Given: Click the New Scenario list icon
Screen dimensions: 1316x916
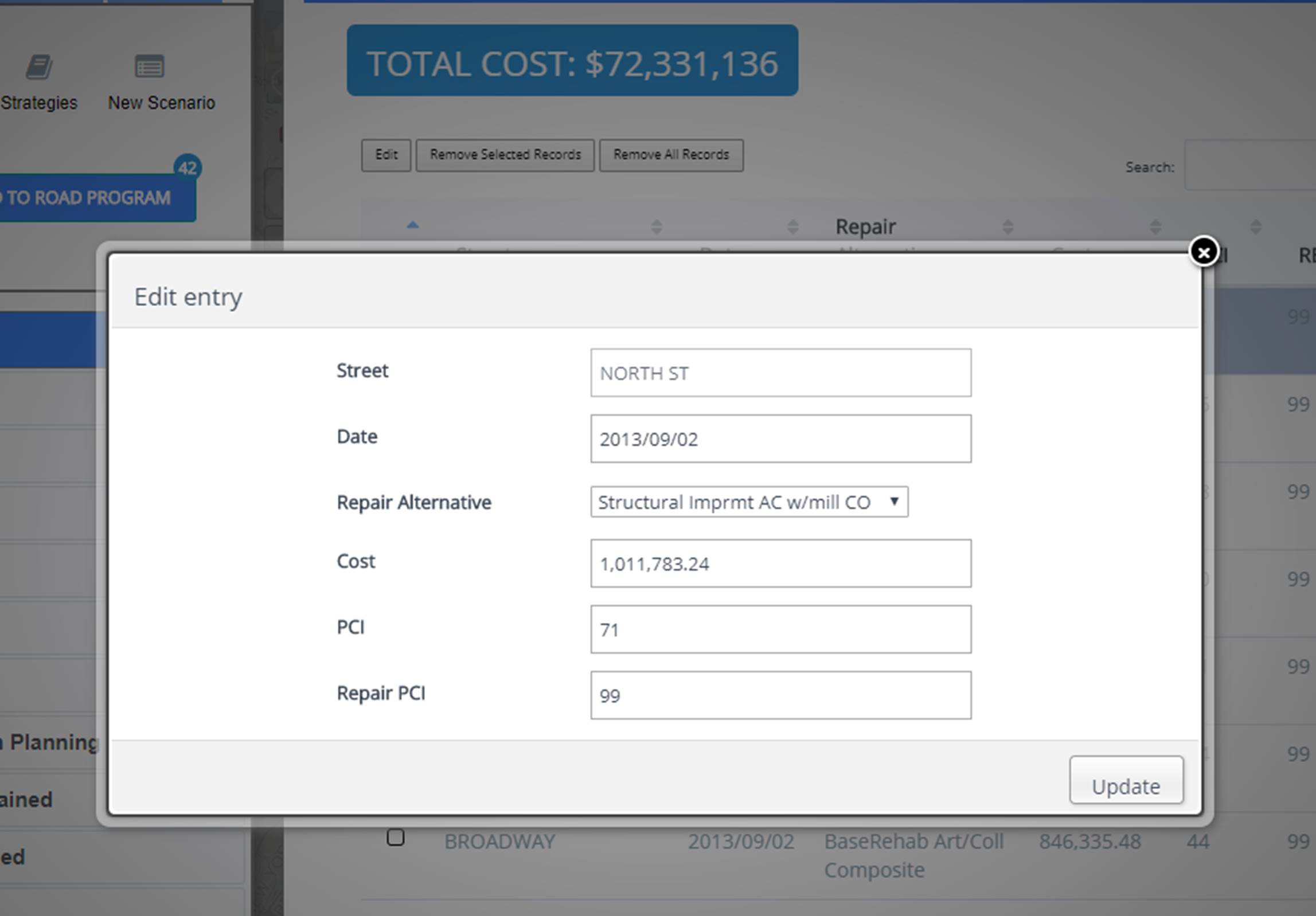Looking at the screenshot, I should [x=149, y=67].
